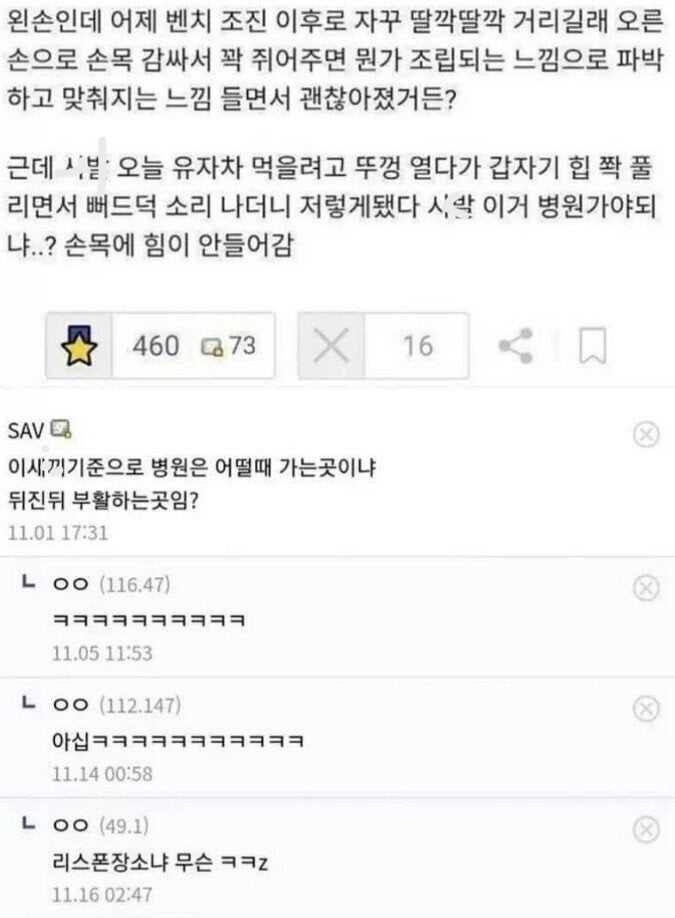Click the 16 downvote count
The height and width of the screenshot is (918, 675).
point(418,345)
